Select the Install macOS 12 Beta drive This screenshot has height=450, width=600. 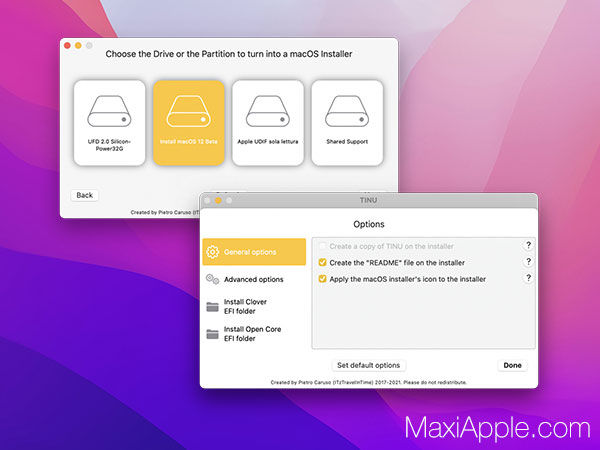click(189, 123)
